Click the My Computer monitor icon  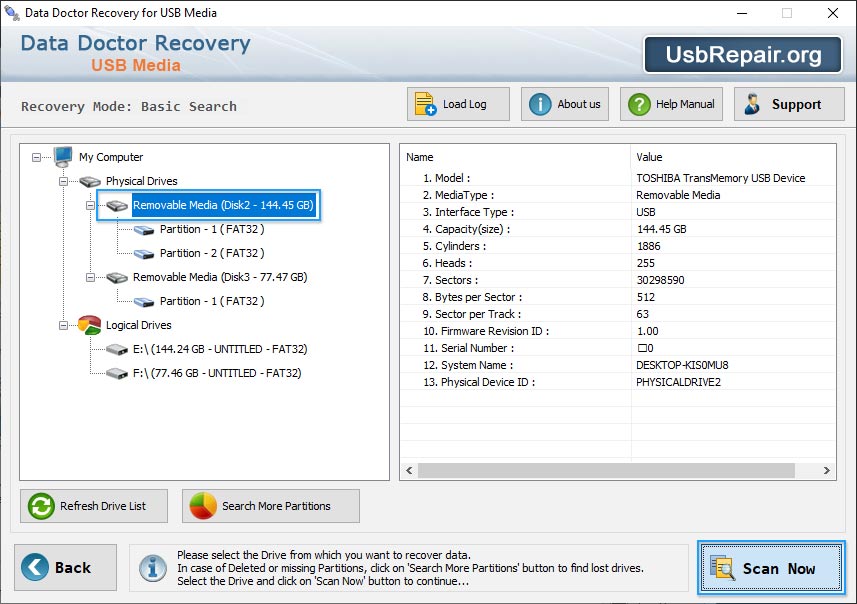(x=63, y=157)
